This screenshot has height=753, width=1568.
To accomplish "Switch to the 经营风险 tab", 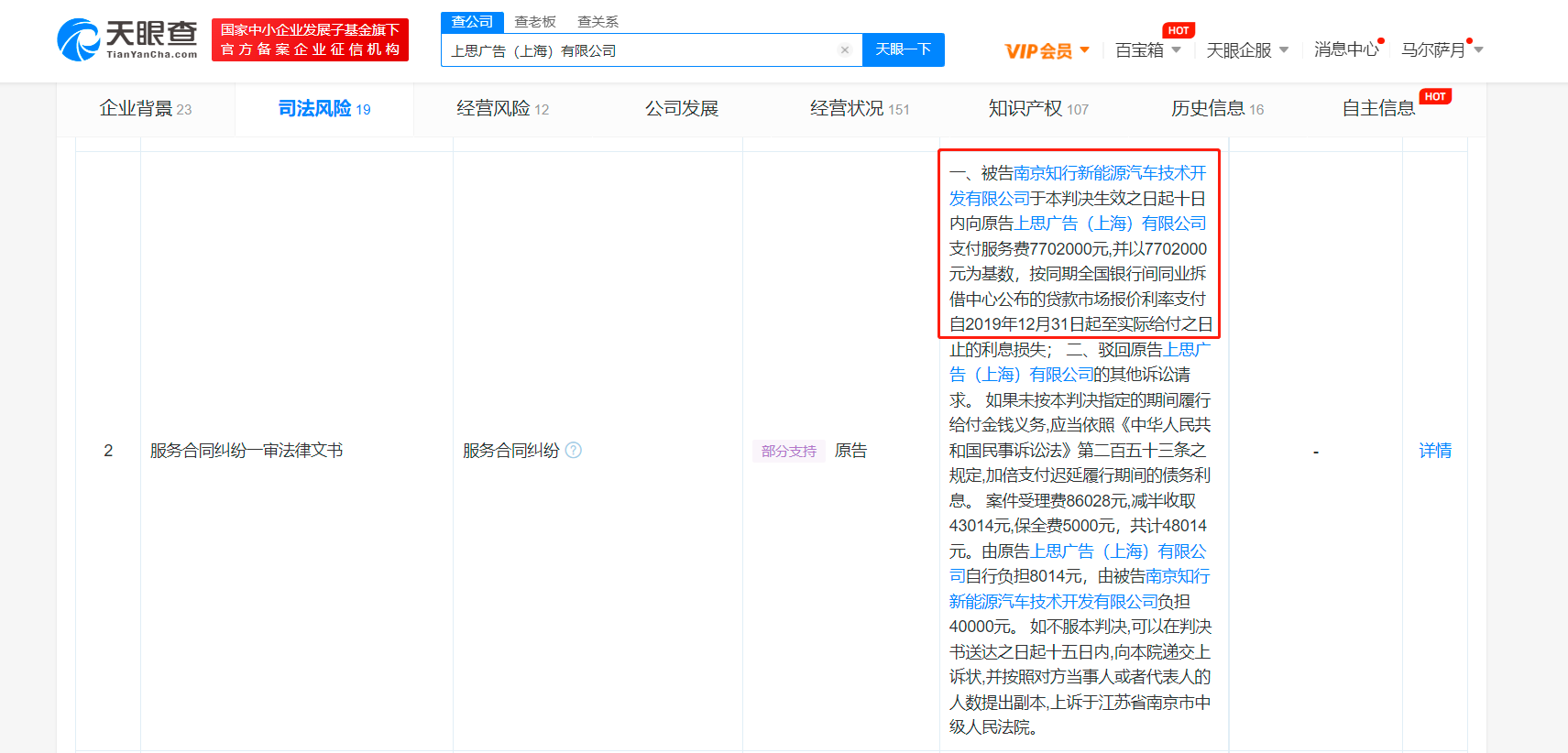I will coord(503,109).
